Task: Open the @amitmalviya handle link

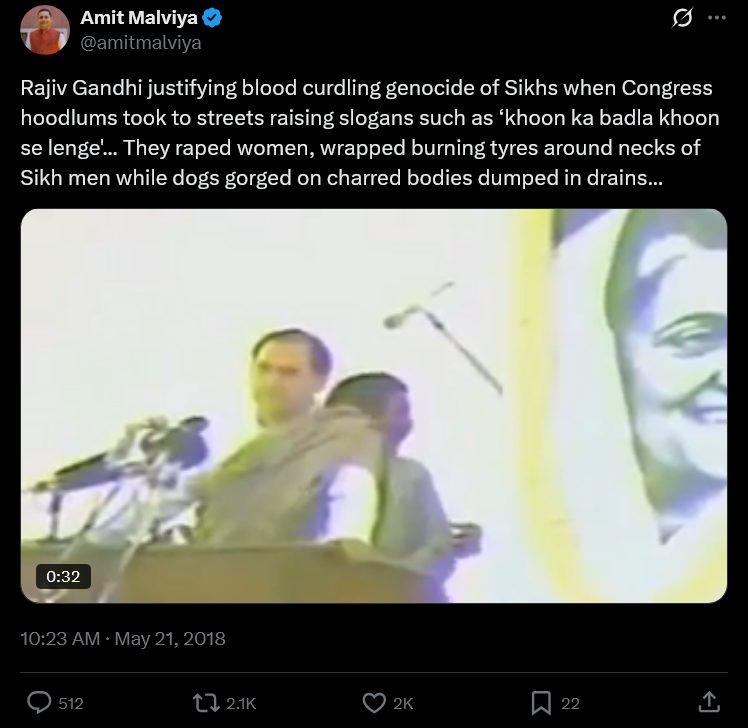Action: click(x=141, y=43)
